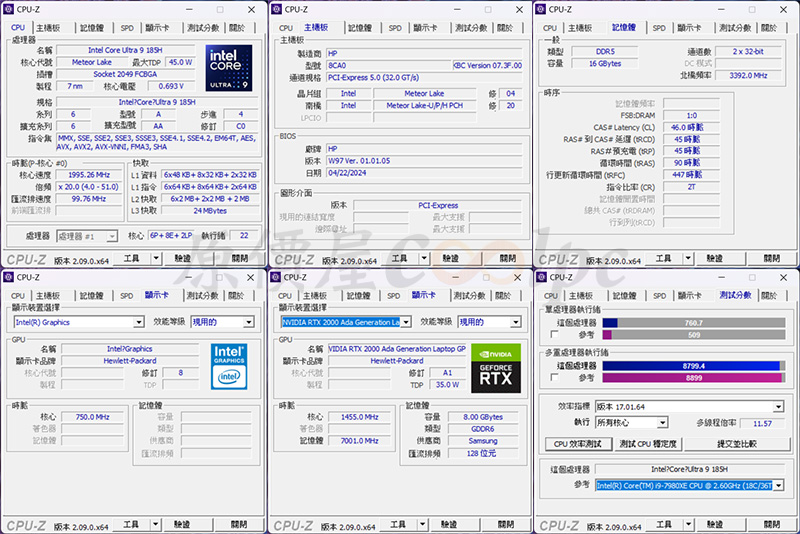Click the 750.0 MHz Intel GPU core clock
Image resolution: width=800 pixels, height=534 pixels.
(x=92, y=417)
